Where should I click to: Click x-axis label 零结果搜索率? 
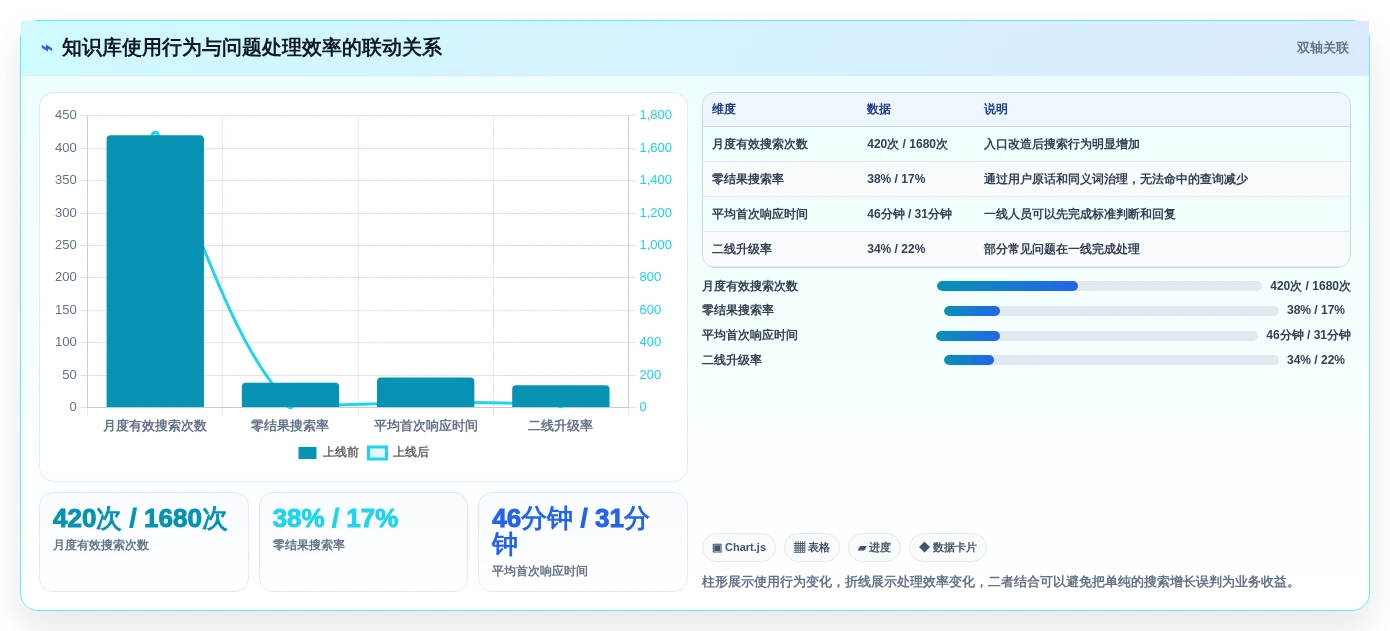point(290,426)
